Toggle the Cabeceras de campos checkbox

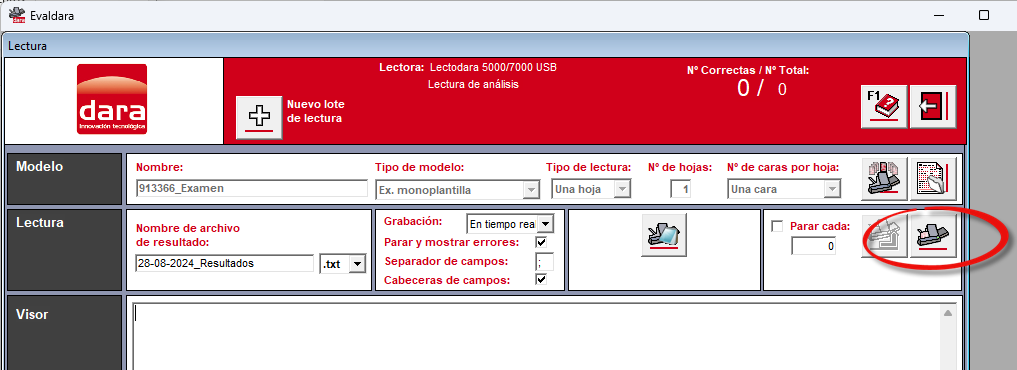542,280
